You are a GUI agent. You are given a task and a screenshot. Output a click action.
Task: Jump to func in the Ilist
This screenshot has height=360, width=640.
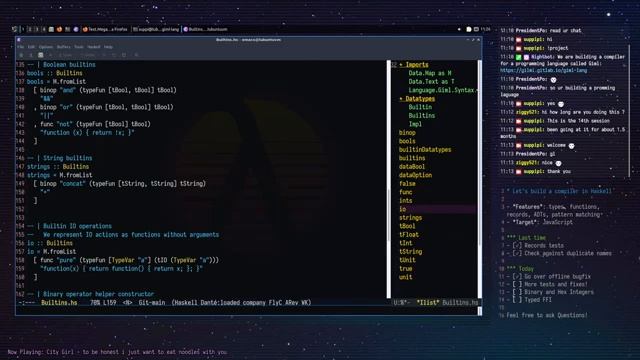[405, 192]
